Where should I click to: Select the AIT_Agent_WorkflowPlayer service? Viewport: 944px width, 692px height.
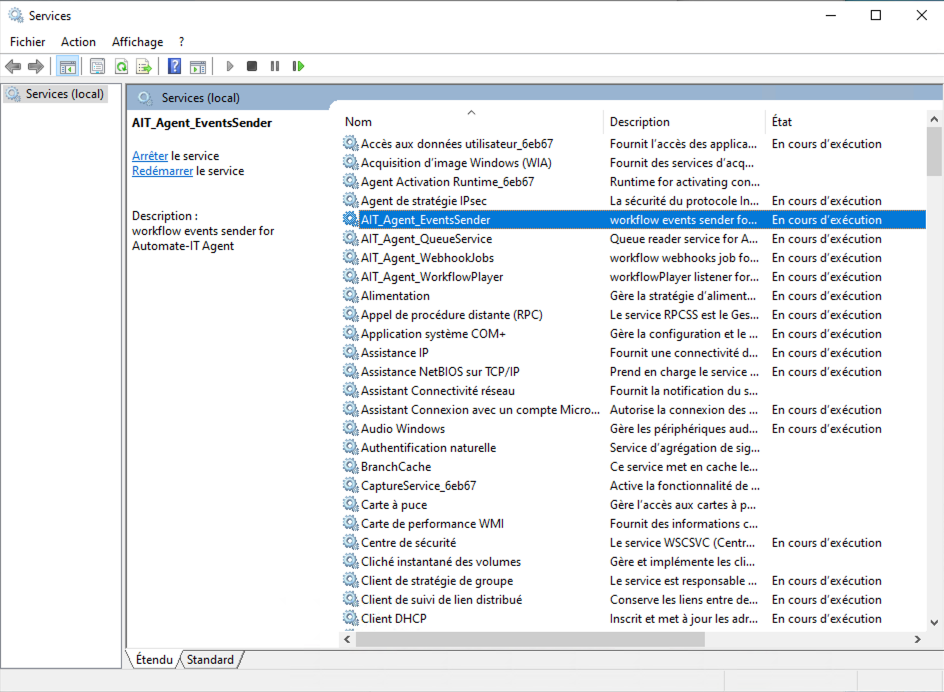coord(432,277)
